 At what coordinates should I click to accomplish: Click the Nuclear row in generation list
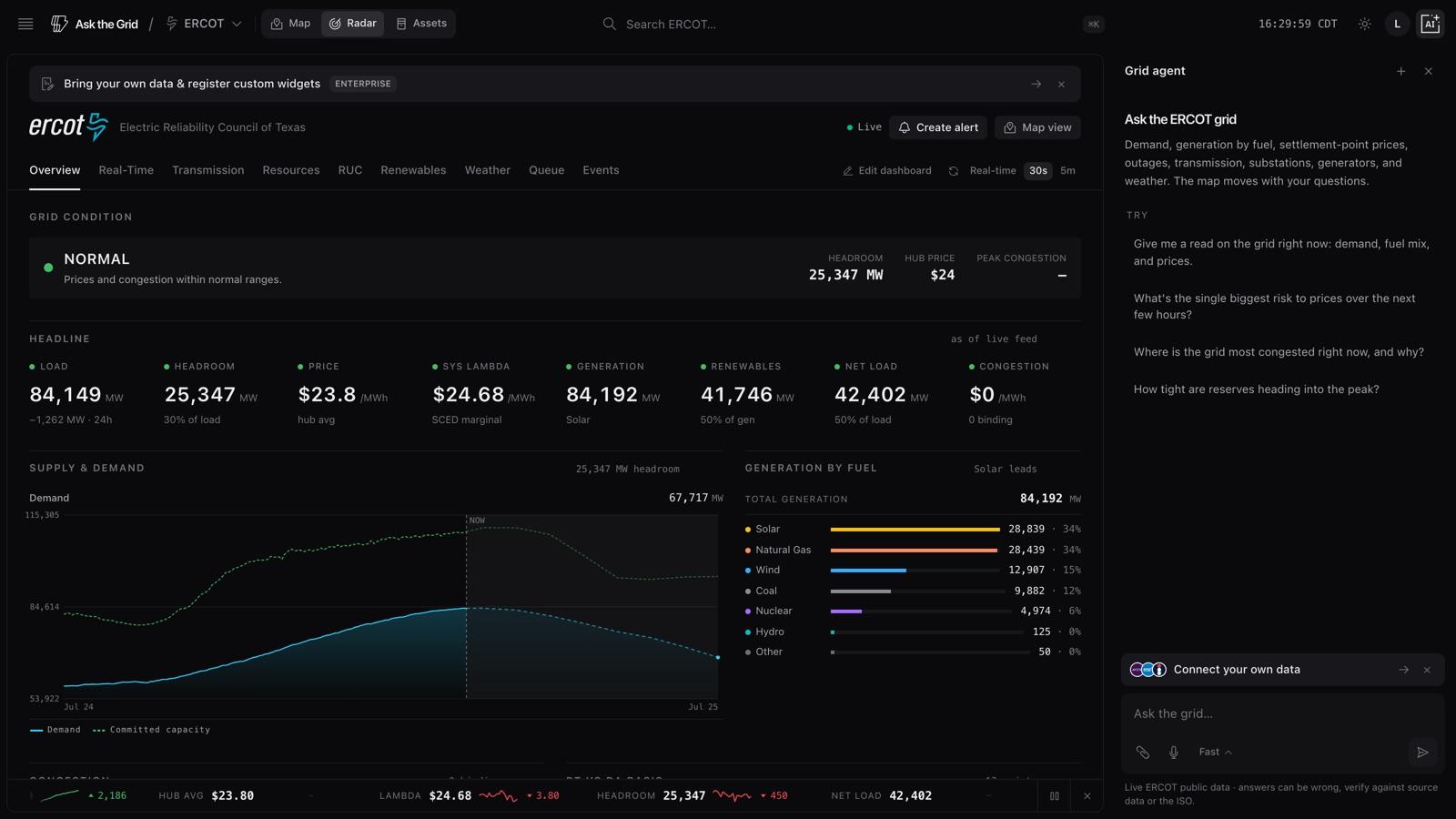click(x=913, y=612)
